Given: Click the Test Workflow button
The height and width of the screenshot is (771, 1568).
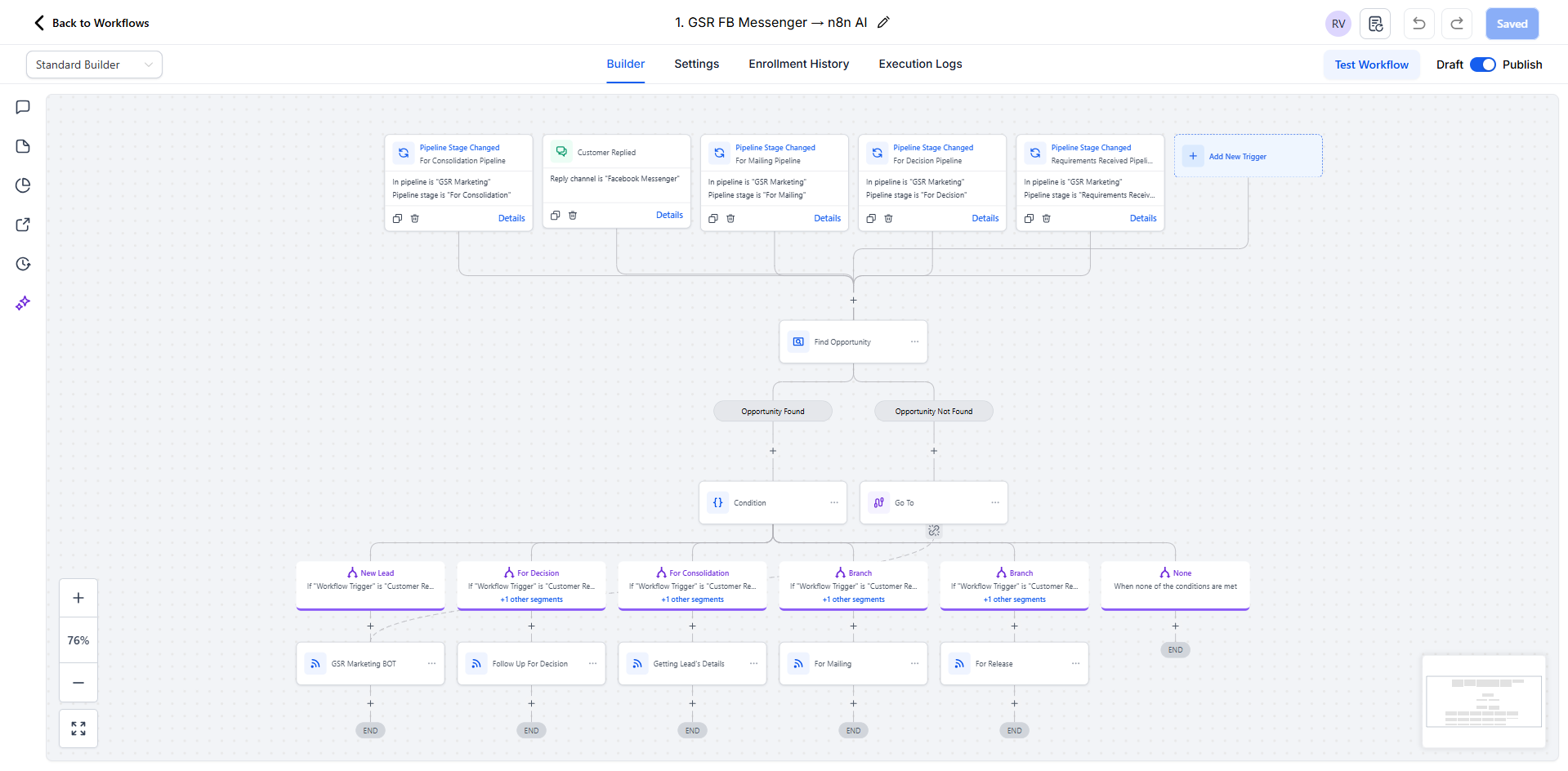Looking at the screenshot, I should point(1372,65).
